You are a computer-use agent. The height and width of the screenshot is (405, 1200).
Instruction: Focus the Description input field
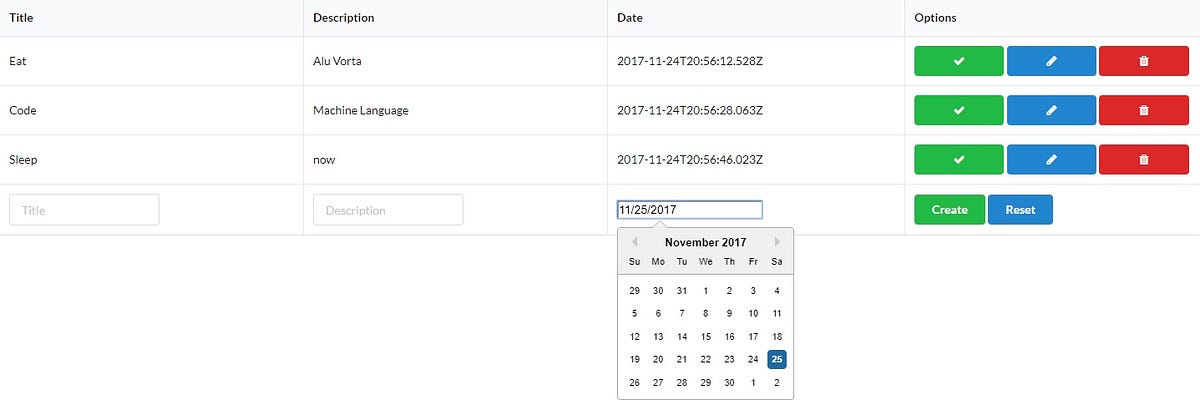point(388,210)
